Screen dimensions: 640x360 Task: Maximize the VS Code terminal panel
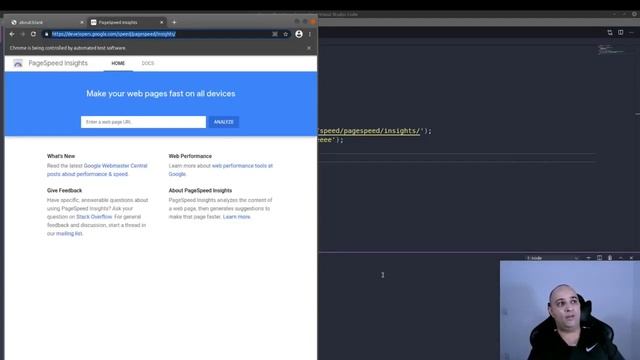(x=620, y=258)
